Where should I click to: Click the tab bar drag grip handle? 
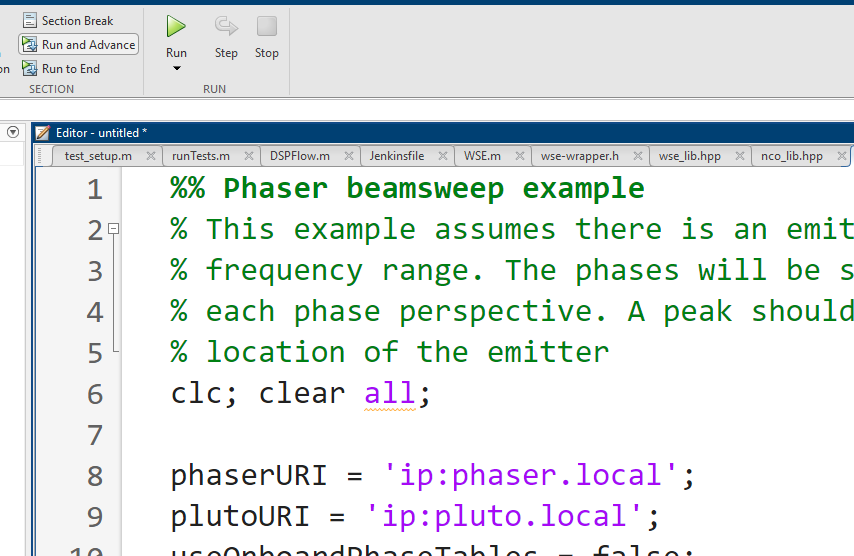tap(40, 156)
